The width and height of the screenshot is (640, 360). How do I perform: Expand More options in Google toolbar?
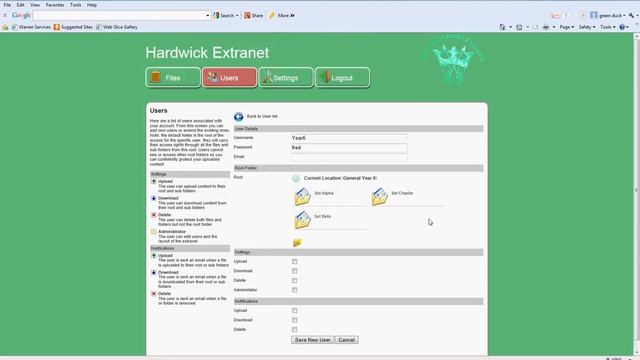tap(286, 16)
